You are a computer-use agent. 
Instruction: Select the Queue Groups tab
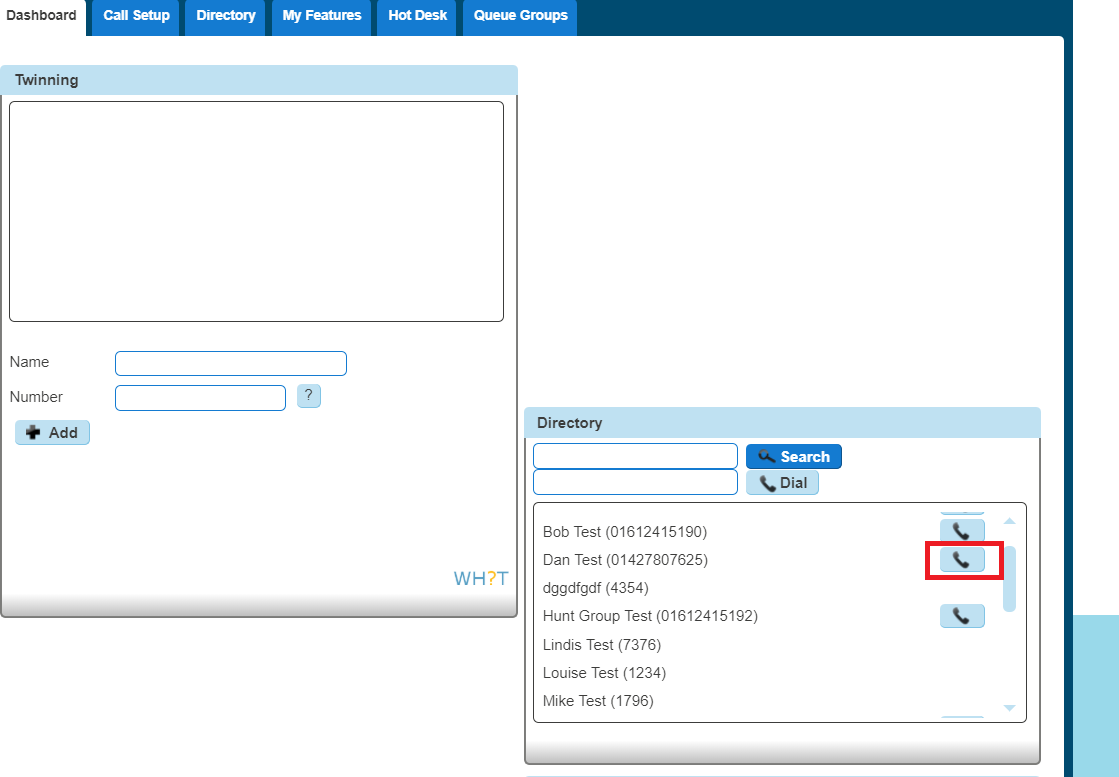click(520, 16)
